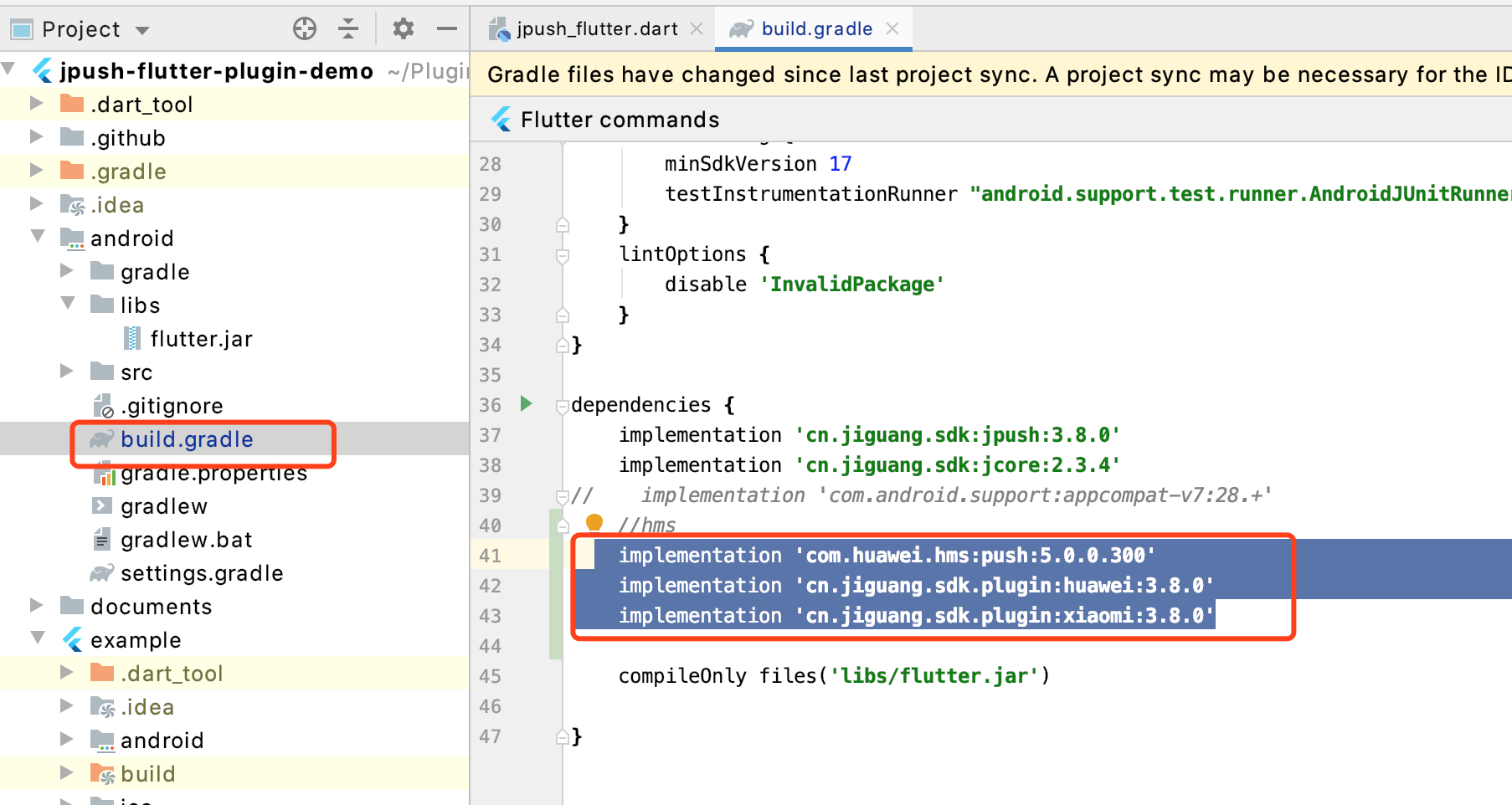Click the compileOnly files line
Image resolution: width=1512 pixels, height=805 pixels.
834,676
